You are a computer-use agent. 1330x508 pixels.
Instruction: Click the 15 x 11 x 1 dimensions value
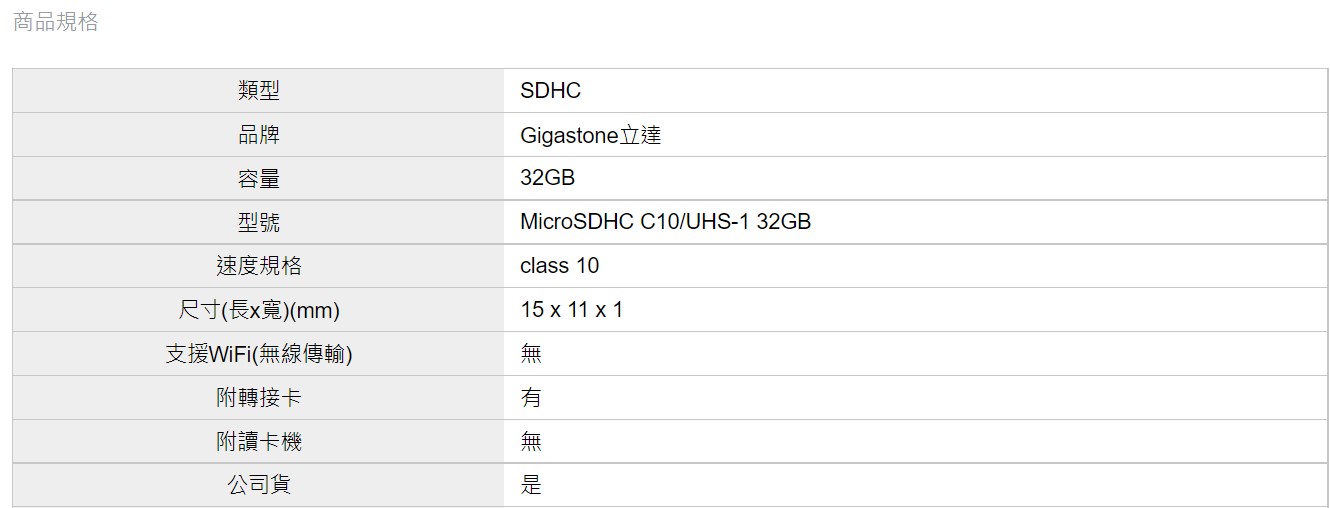(x=572, y=310)
